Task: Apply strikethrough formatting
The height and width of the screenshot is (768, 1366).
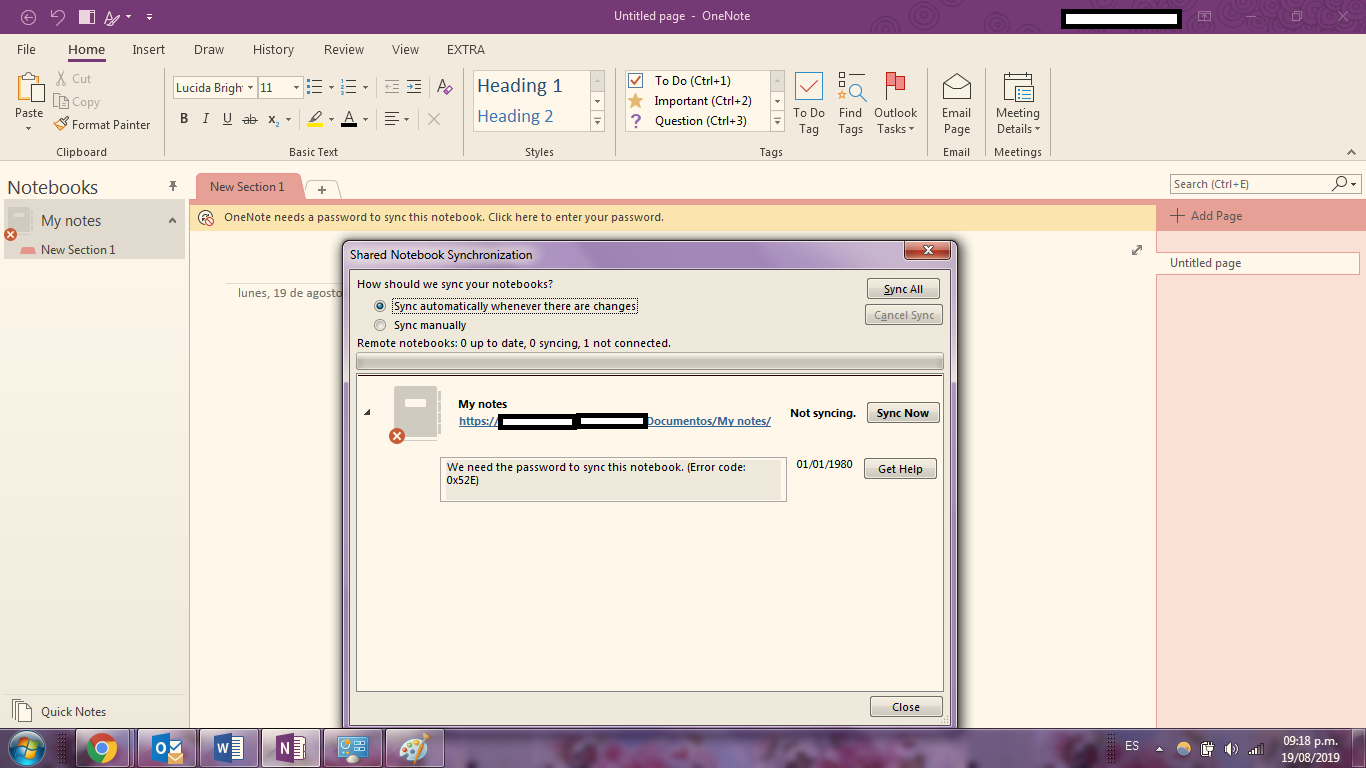Action: click(250, 119)
